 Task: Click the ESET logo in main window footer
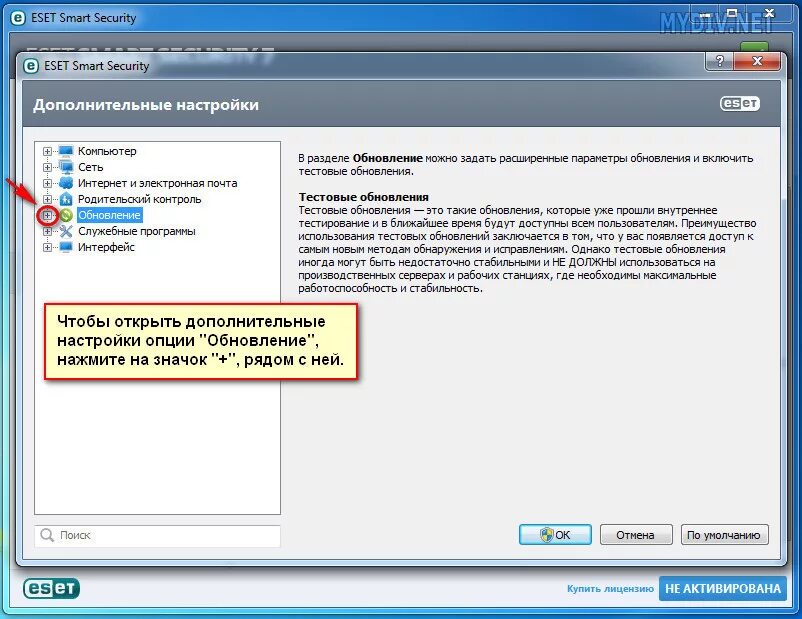51,588
